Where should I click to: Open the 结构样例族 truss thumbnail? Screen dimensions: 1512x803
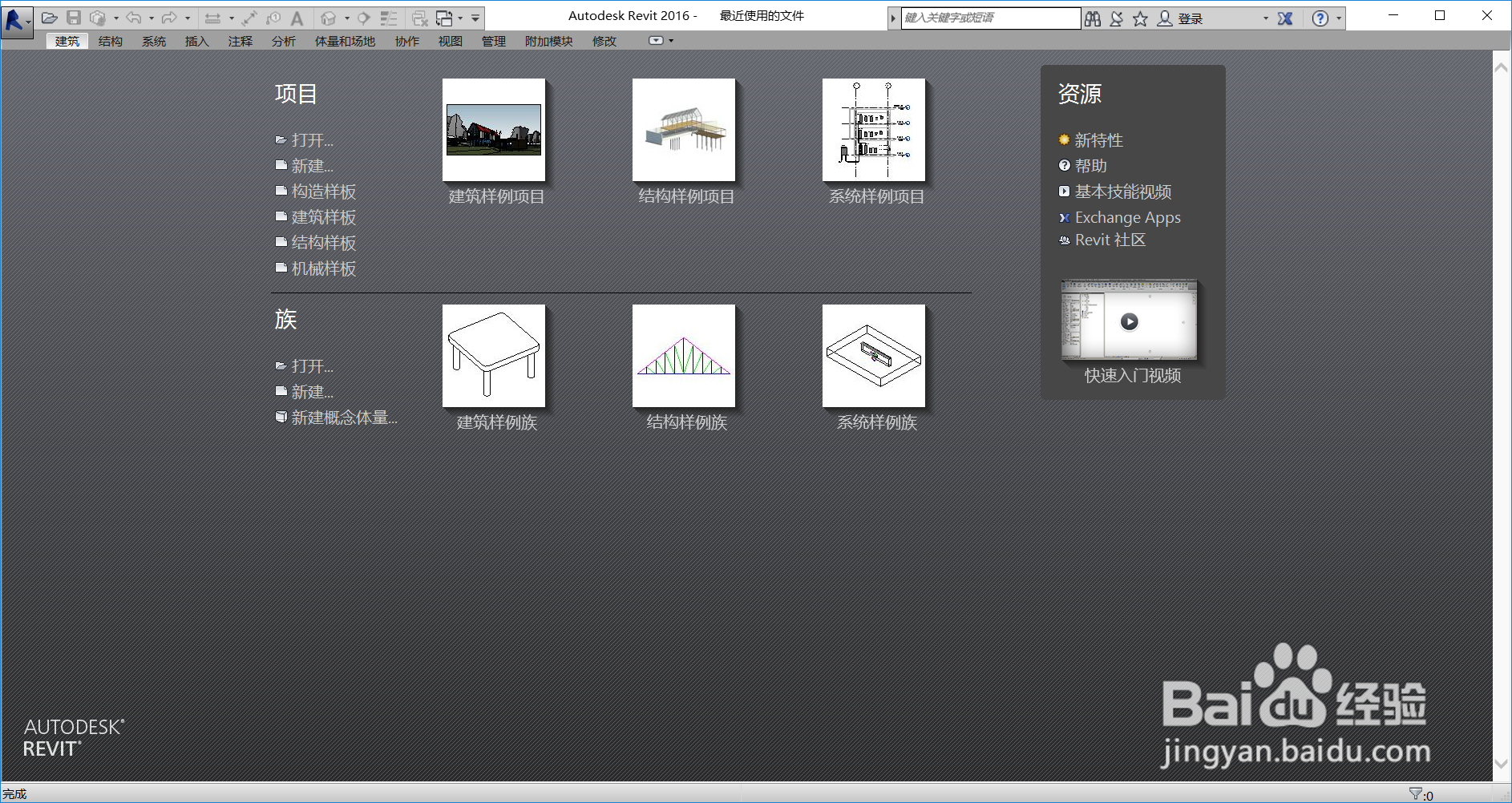[684, 356]
